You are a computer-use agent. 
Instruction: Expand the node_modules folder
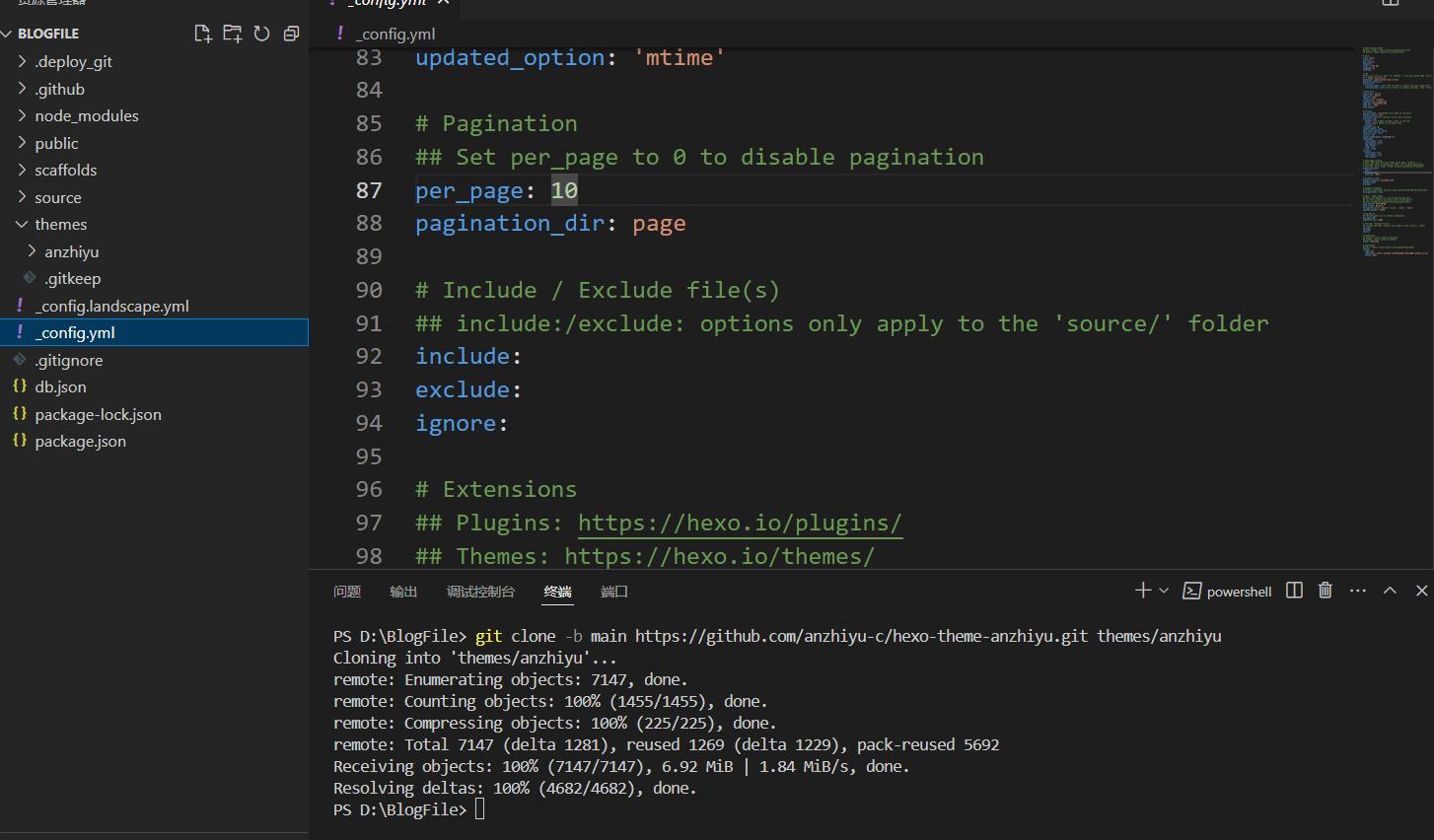click(86, 116)
